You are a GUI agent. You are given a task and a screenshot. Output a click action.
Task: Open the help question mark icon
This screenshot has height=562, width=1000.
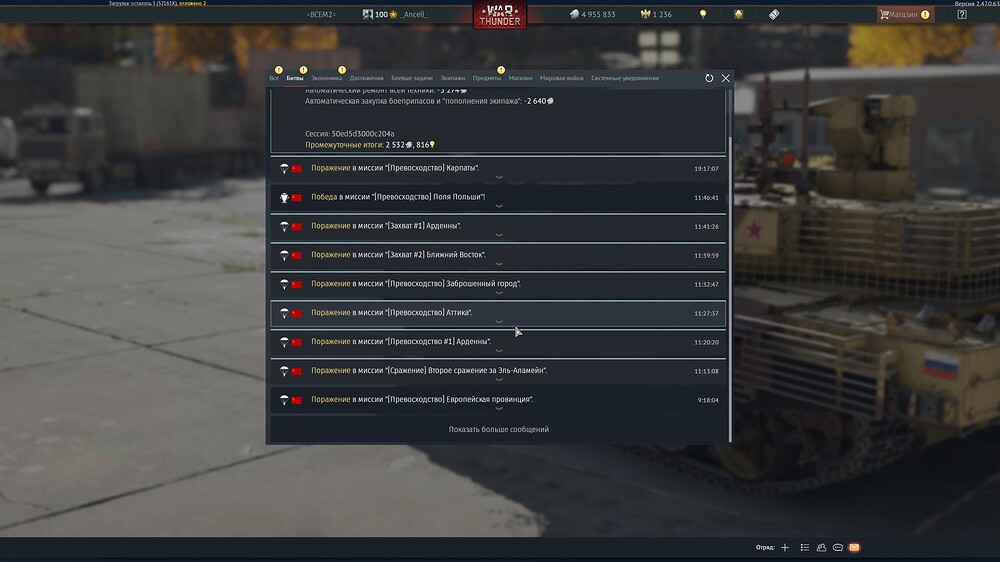pos(962,14)
